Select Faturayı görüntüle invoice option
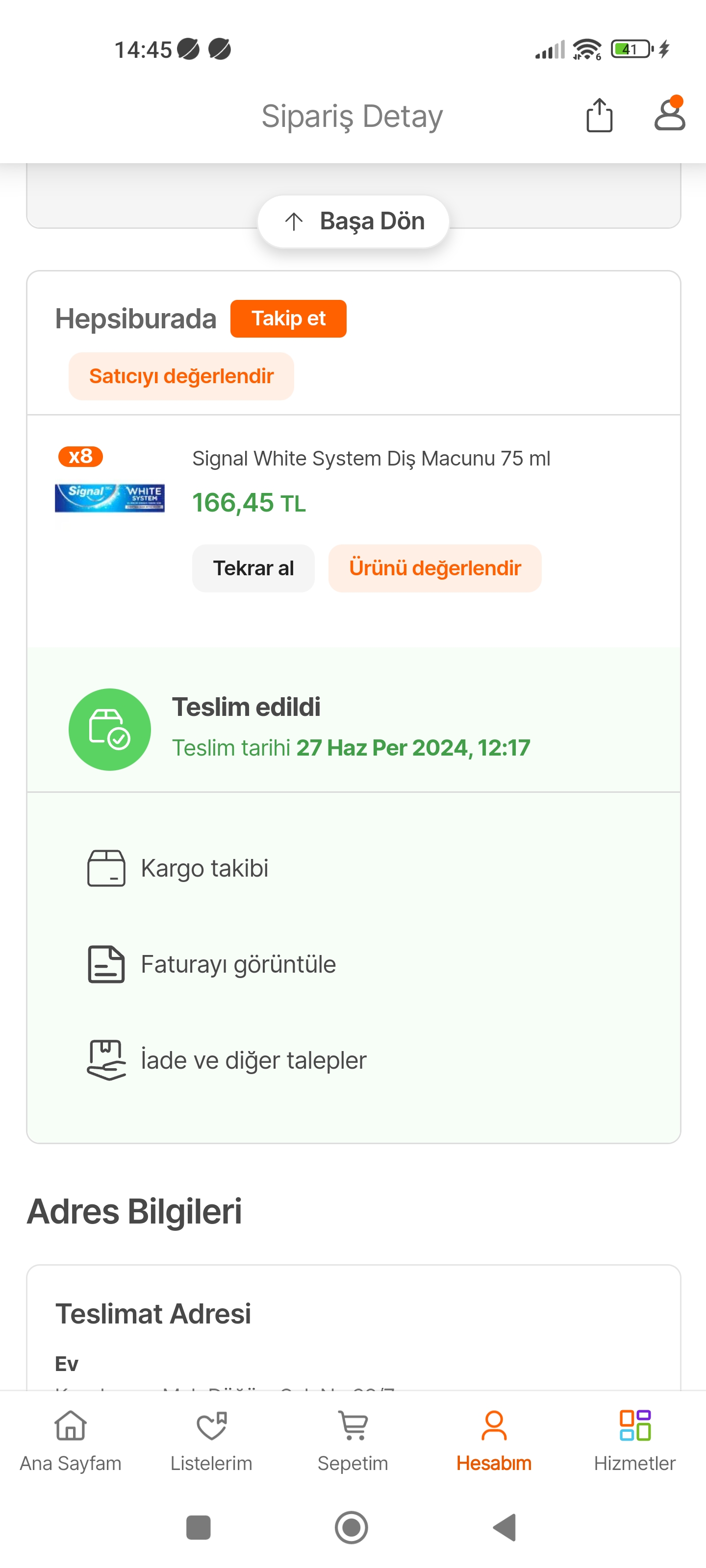The image size is (706, 1568). pos(238,964)
